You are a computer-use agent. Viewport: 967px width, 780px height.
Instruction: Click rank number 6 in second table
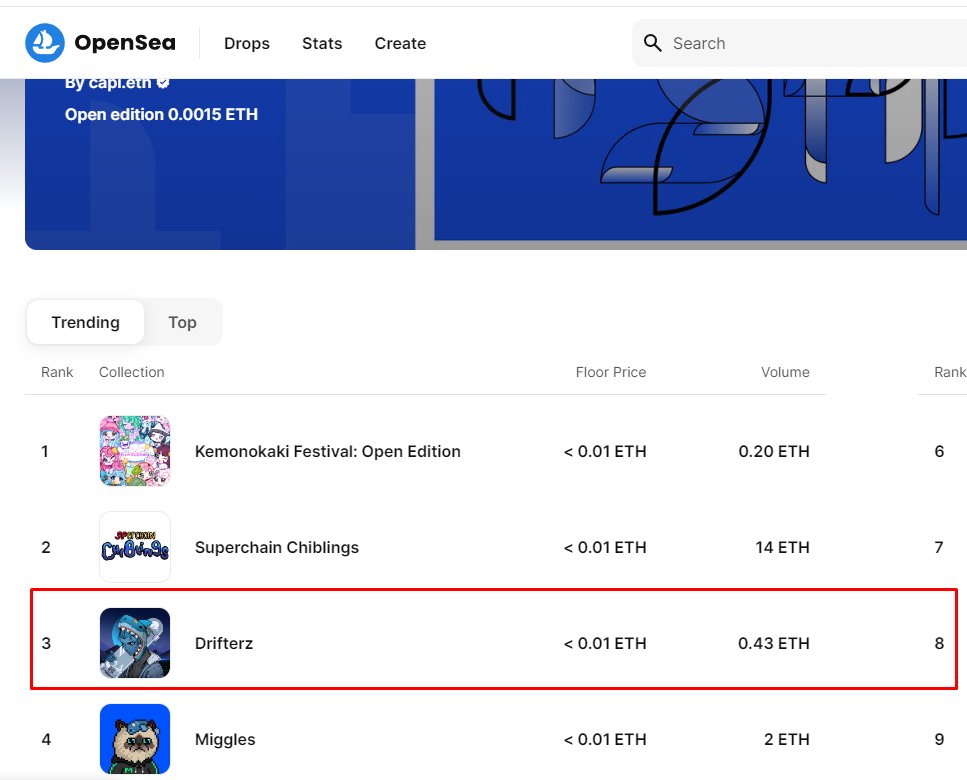[x=939, y=451]
